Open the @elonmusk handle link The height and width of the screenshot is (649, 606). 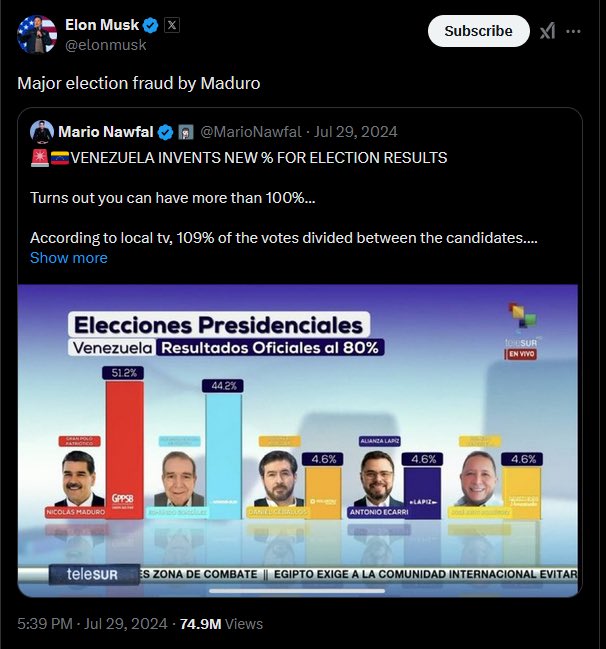(x=106, y=45)
